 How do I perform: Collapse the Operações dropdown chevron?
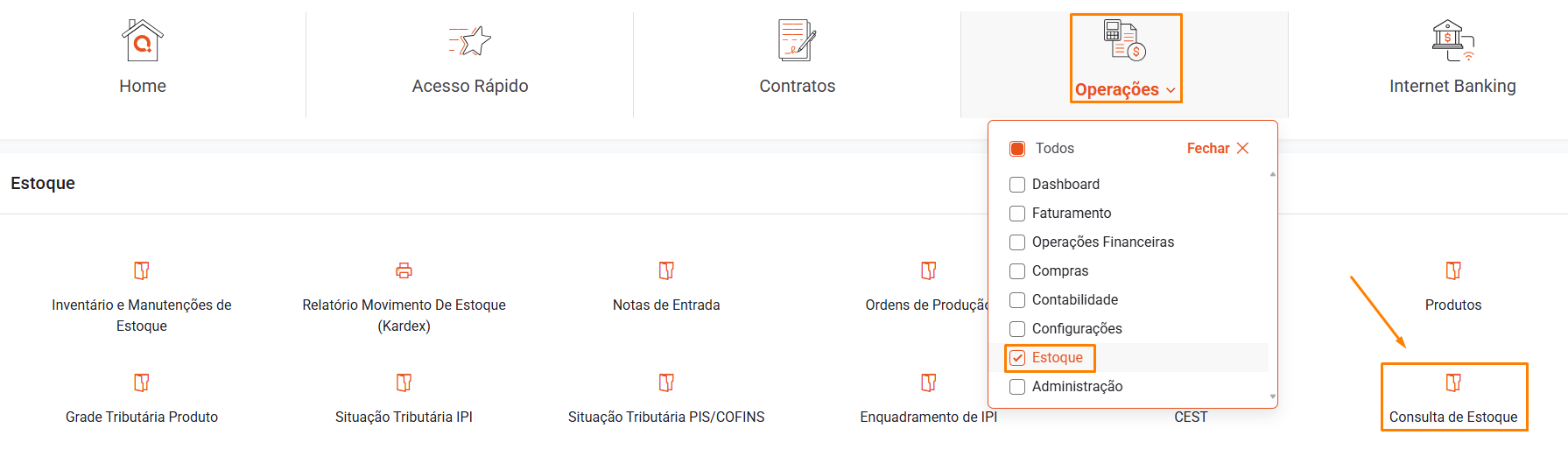click(x=1171, y=90)
